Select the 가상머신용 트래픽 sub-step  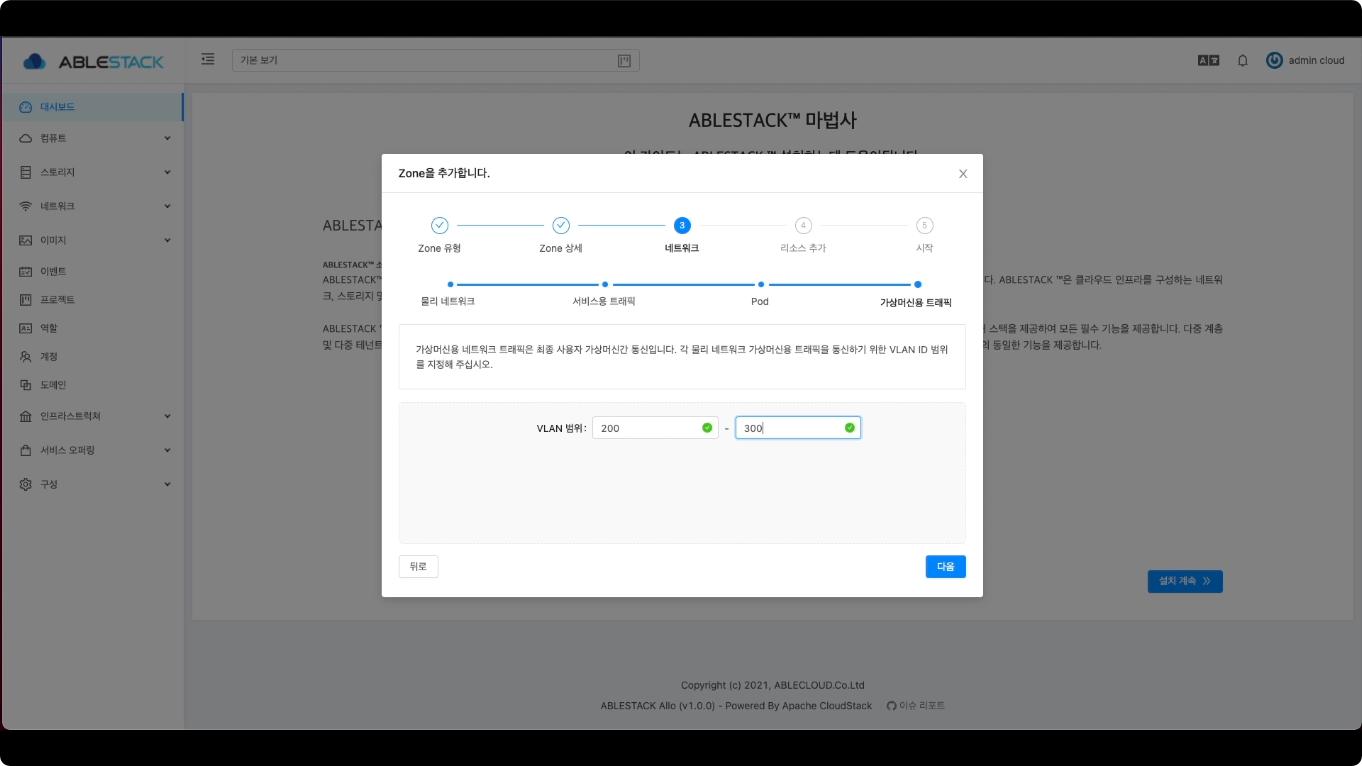pos(916,301)
